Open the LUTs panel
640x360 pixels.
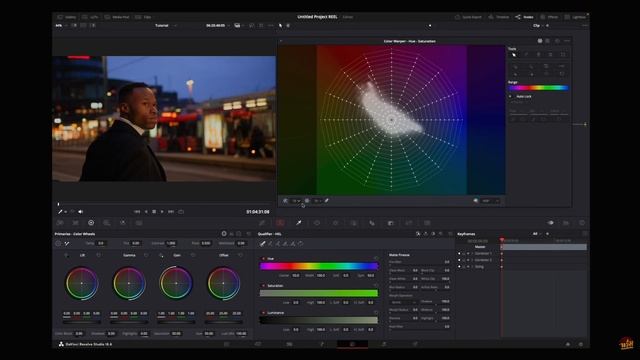[x=90, y=17]
